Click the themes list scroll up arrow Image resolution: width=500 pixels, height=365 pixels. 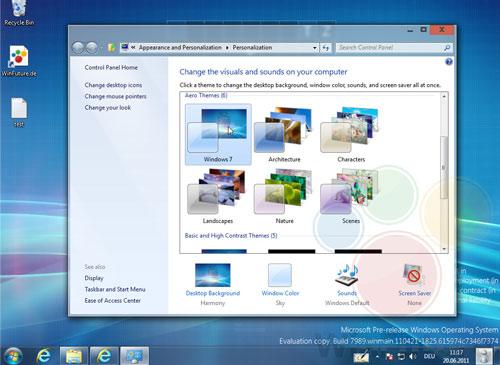pyautogui.click(x=444, y=96)
